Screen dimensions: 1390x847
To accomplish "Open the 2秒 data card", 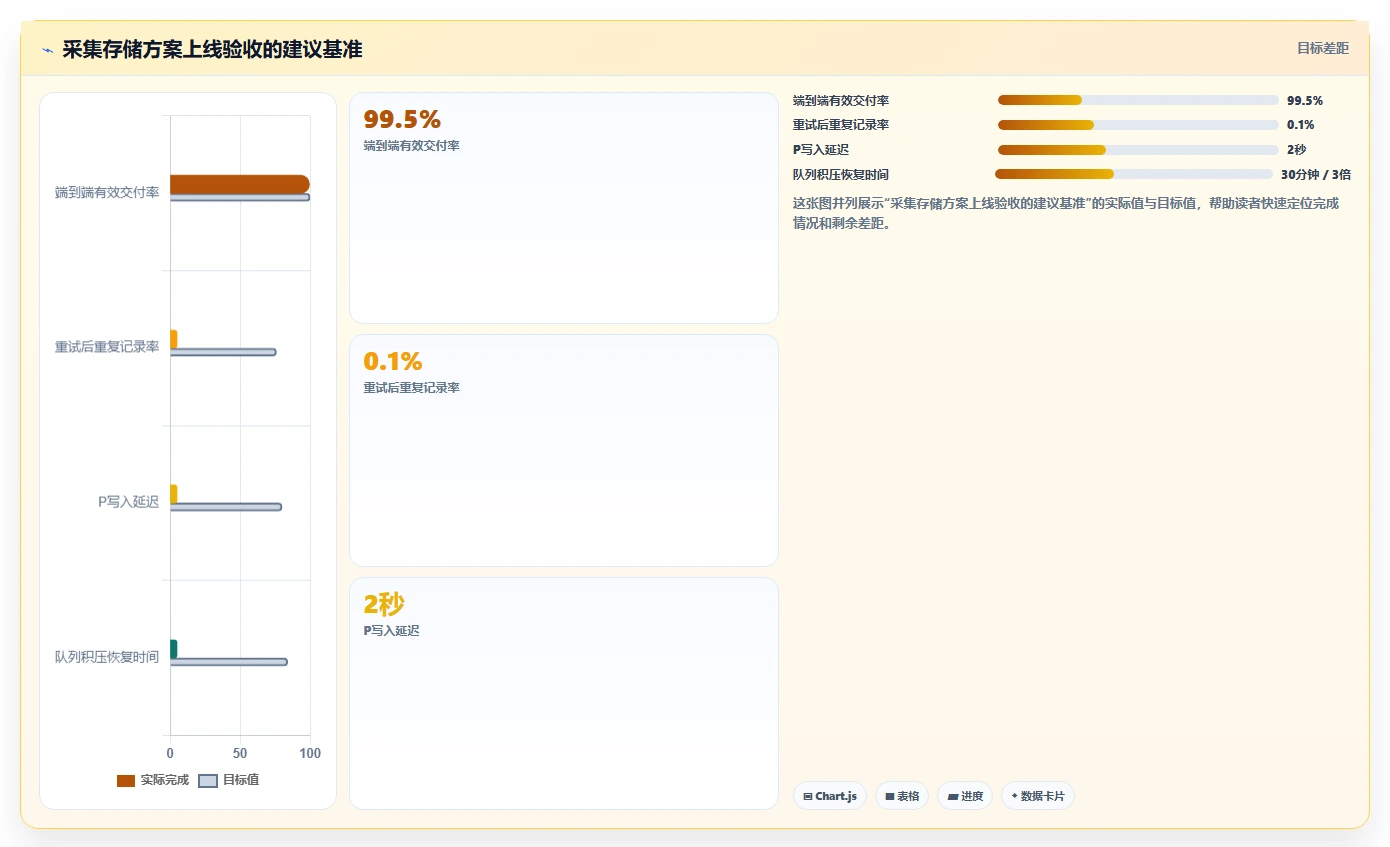I will click(x=563, y=693).
